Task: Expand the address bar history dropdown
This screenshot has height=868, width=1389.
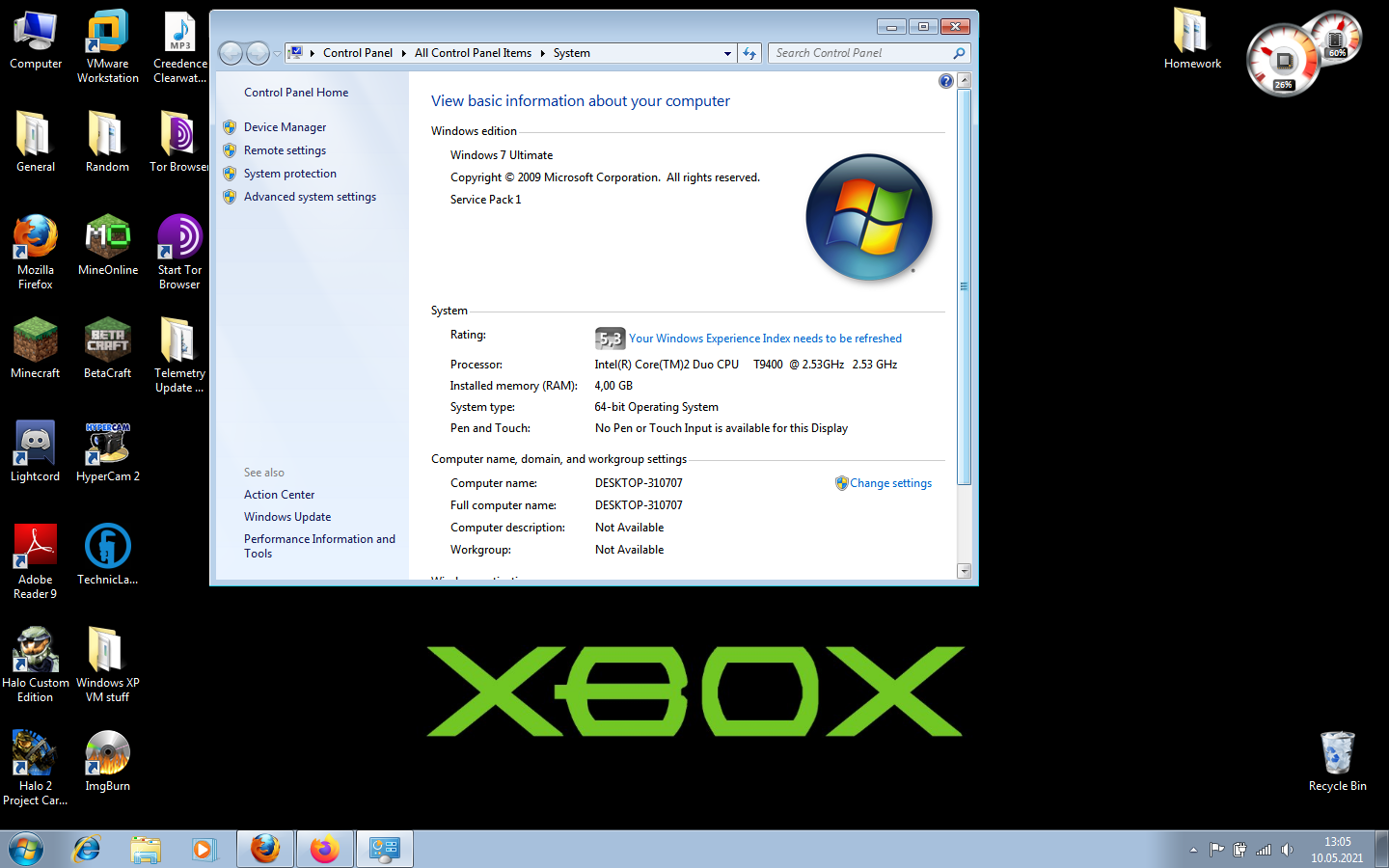Action: pos(727,54)
